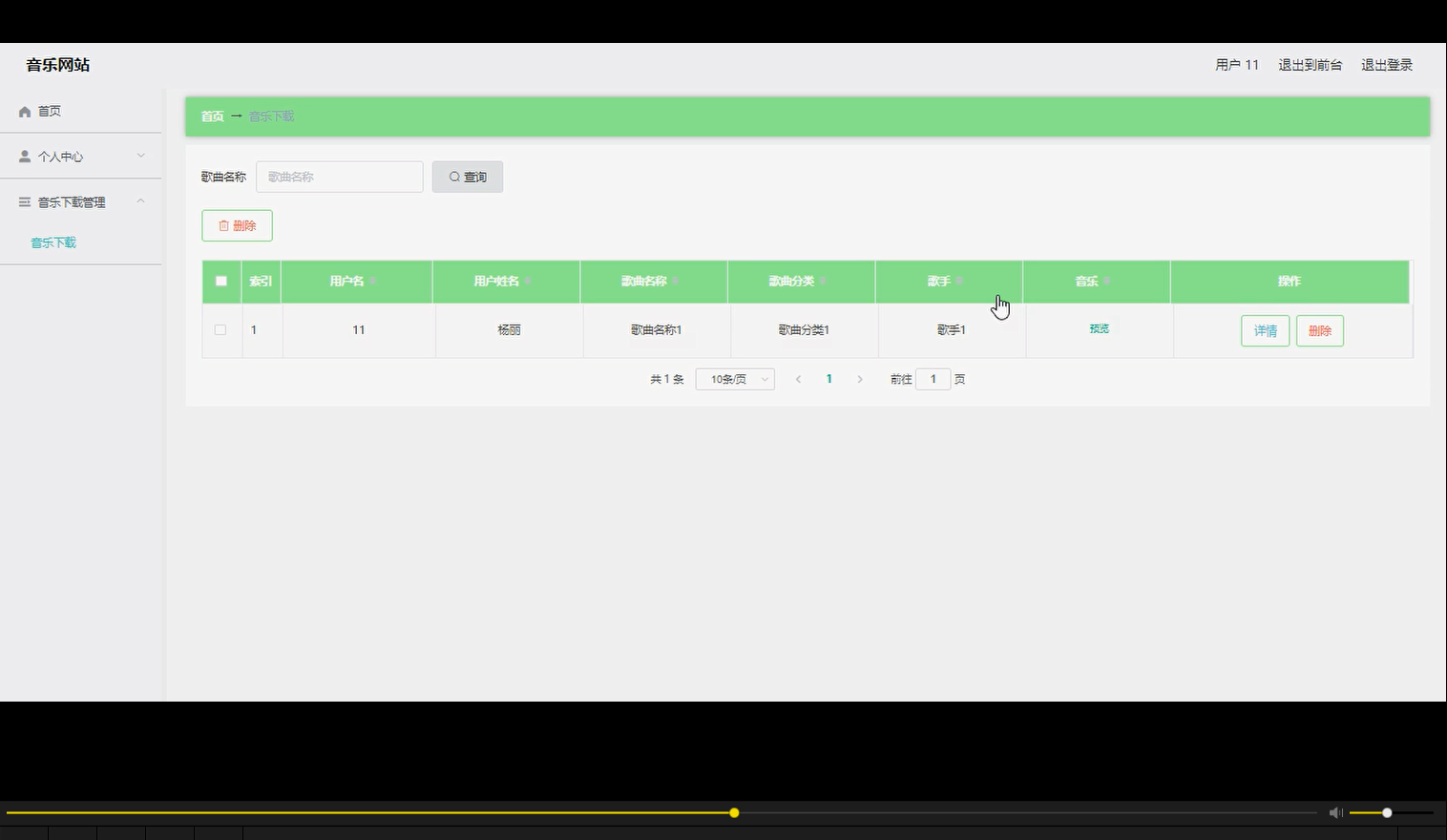
Task: Mute using the speaker volume icon
Action: point(1336,813)
